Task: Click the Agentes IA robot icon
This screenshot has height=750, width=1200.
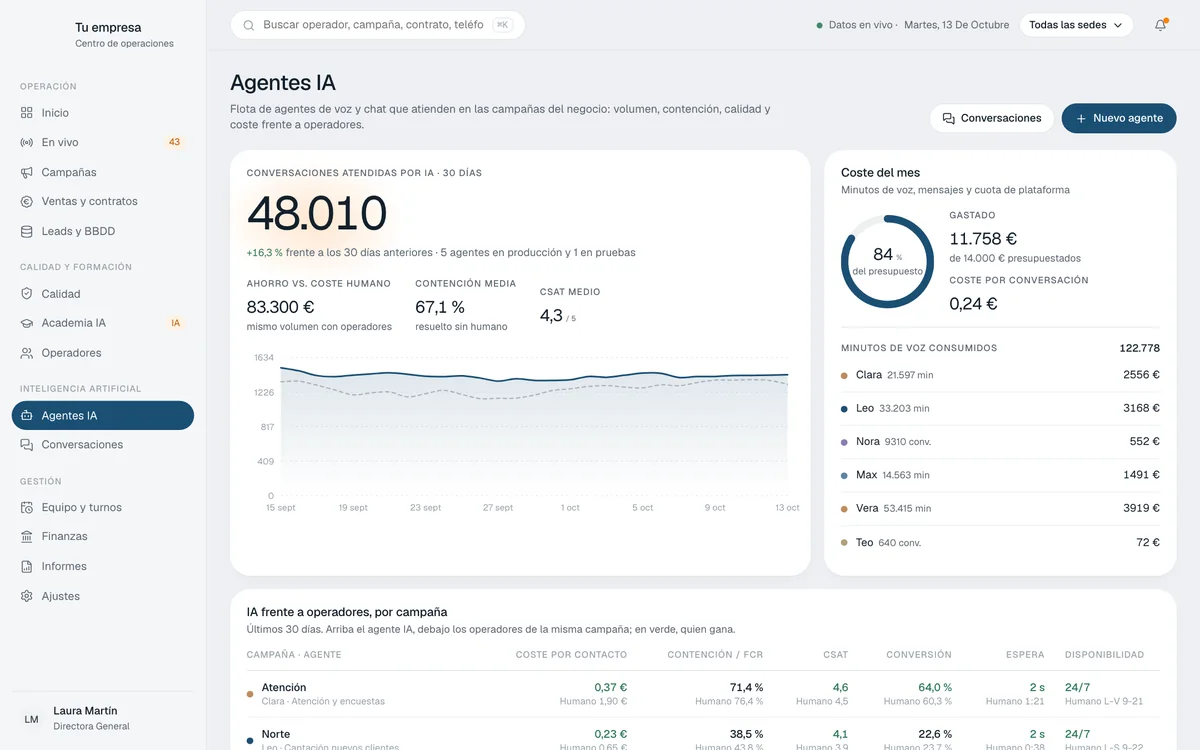Action: (x=27, y=416)
